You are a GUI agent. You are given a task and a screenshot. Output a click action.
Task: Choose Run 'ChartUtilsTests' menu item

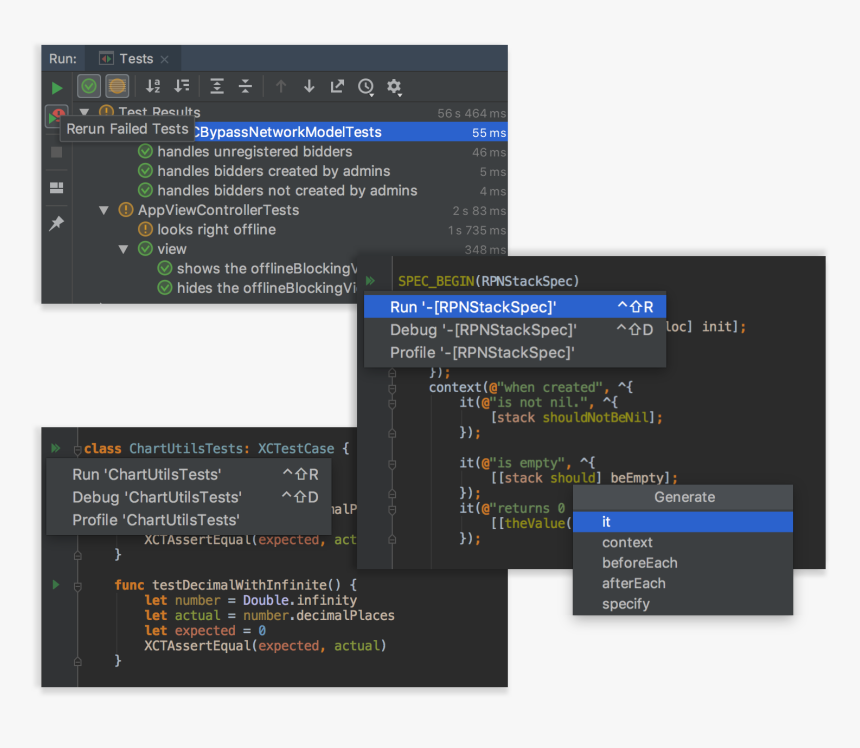(x=189, y=474)
